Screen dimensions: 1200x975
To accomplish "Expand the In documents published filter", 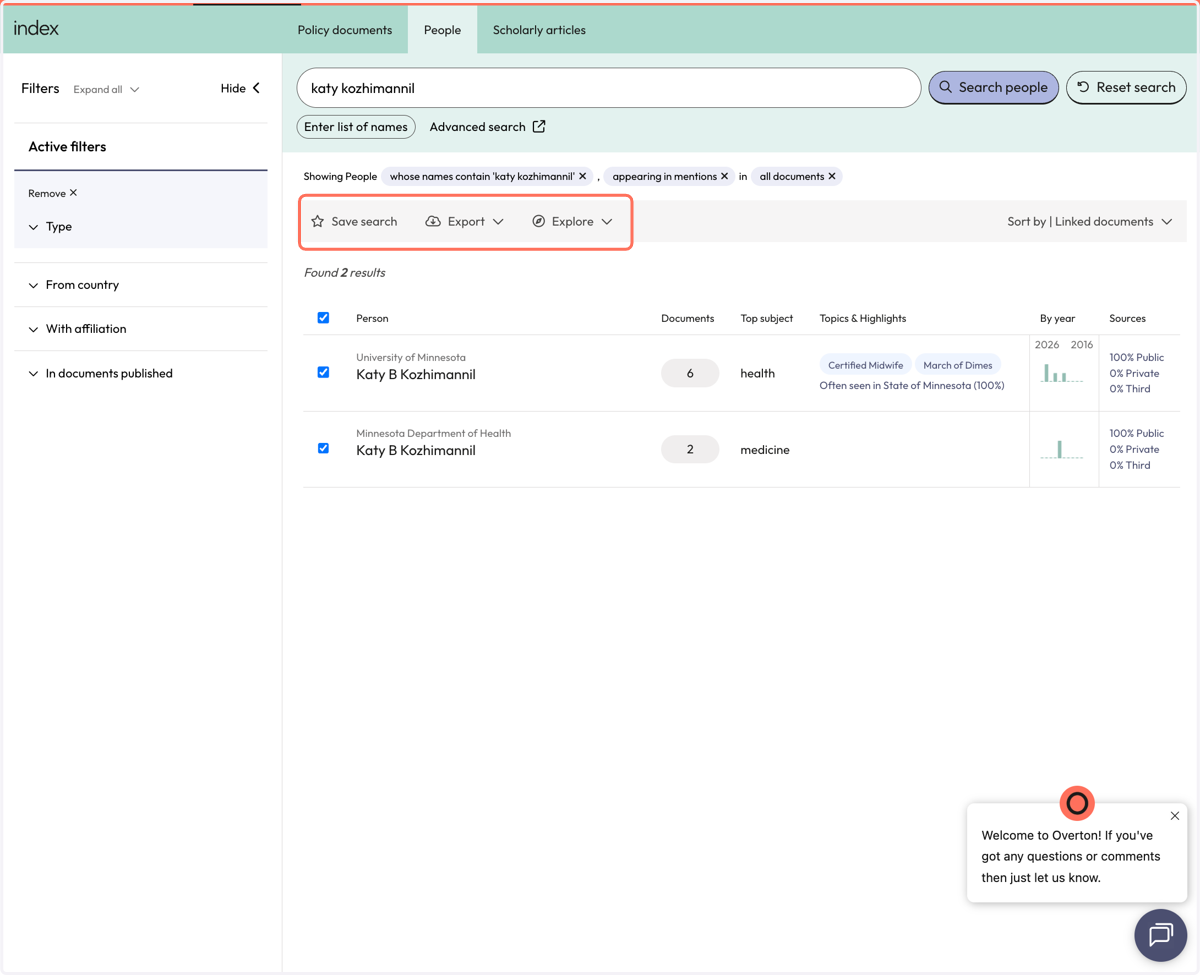I will tap(101, 373).
